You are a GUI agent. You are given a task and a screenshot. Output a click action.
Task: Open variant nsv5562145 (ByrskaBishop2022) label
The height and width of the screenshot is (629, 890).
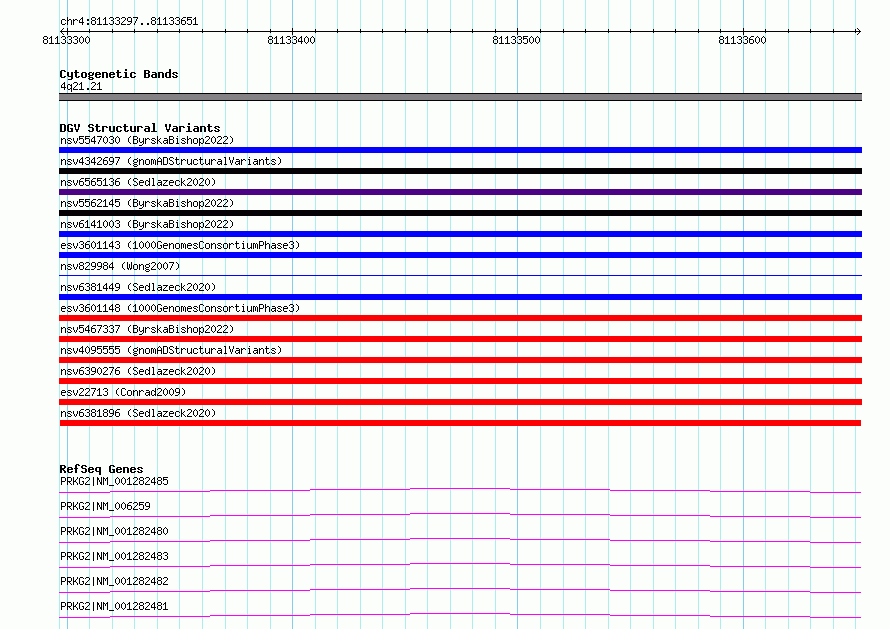[147, 203]
